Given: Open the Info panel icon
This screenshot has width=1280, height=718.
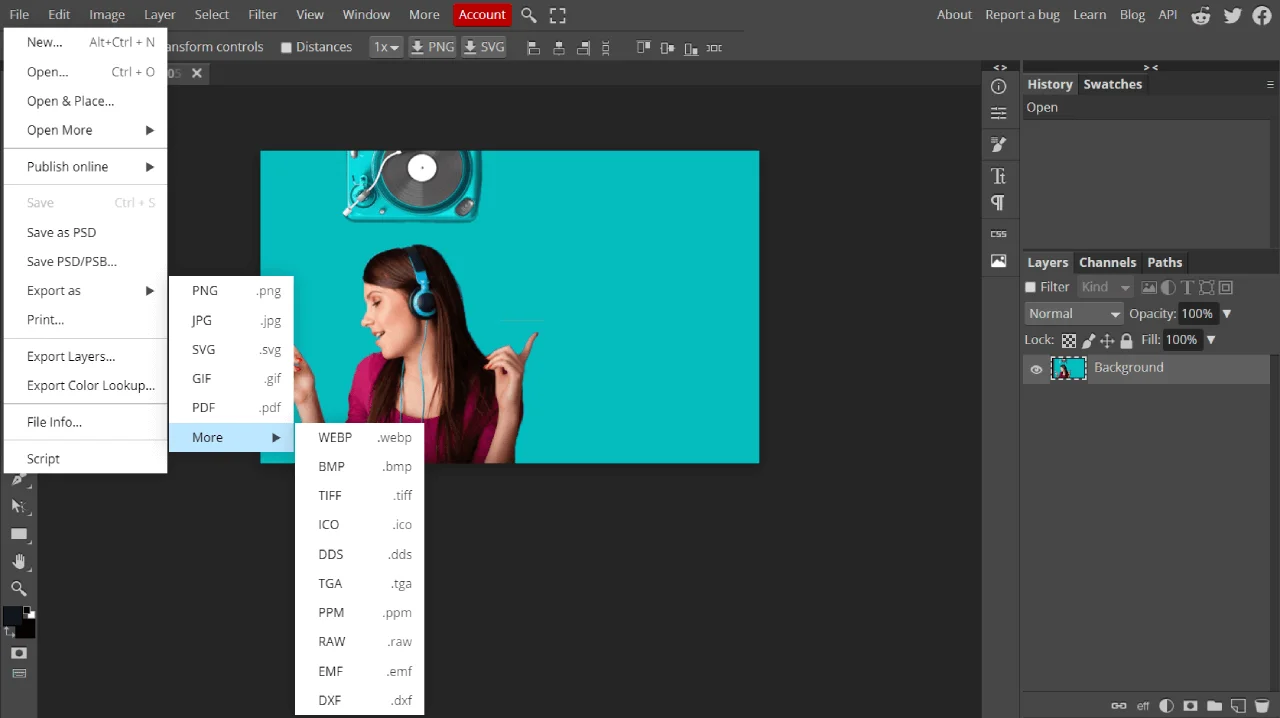Looking at the screenshot, I should coord(998,87).
